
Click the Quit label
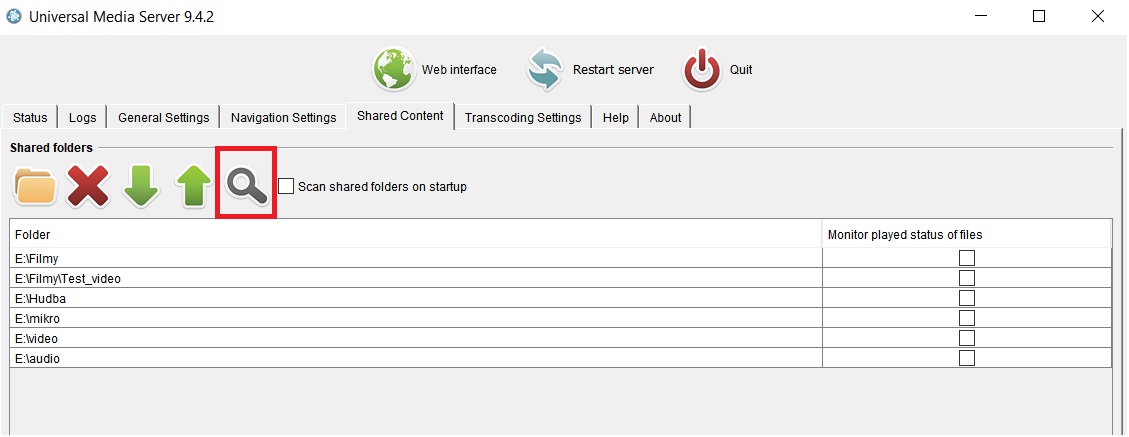741,70
